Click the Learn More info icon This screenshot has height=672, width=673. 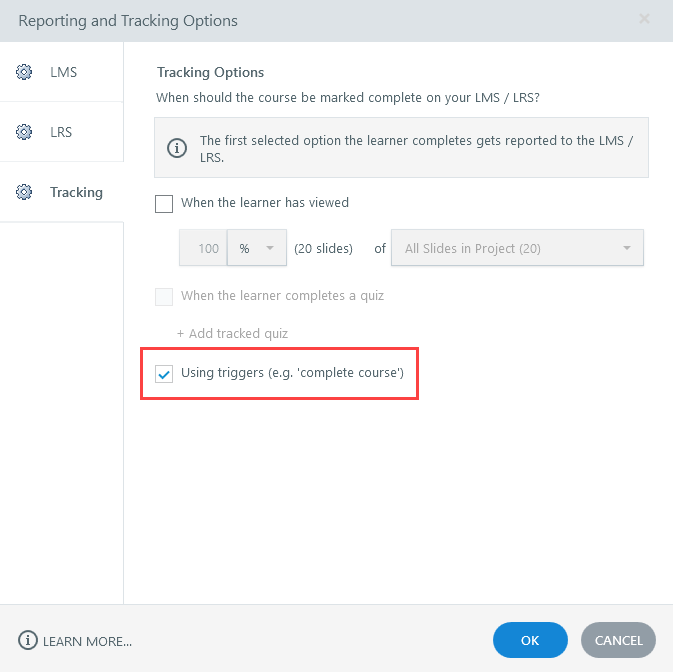(28, 640)
